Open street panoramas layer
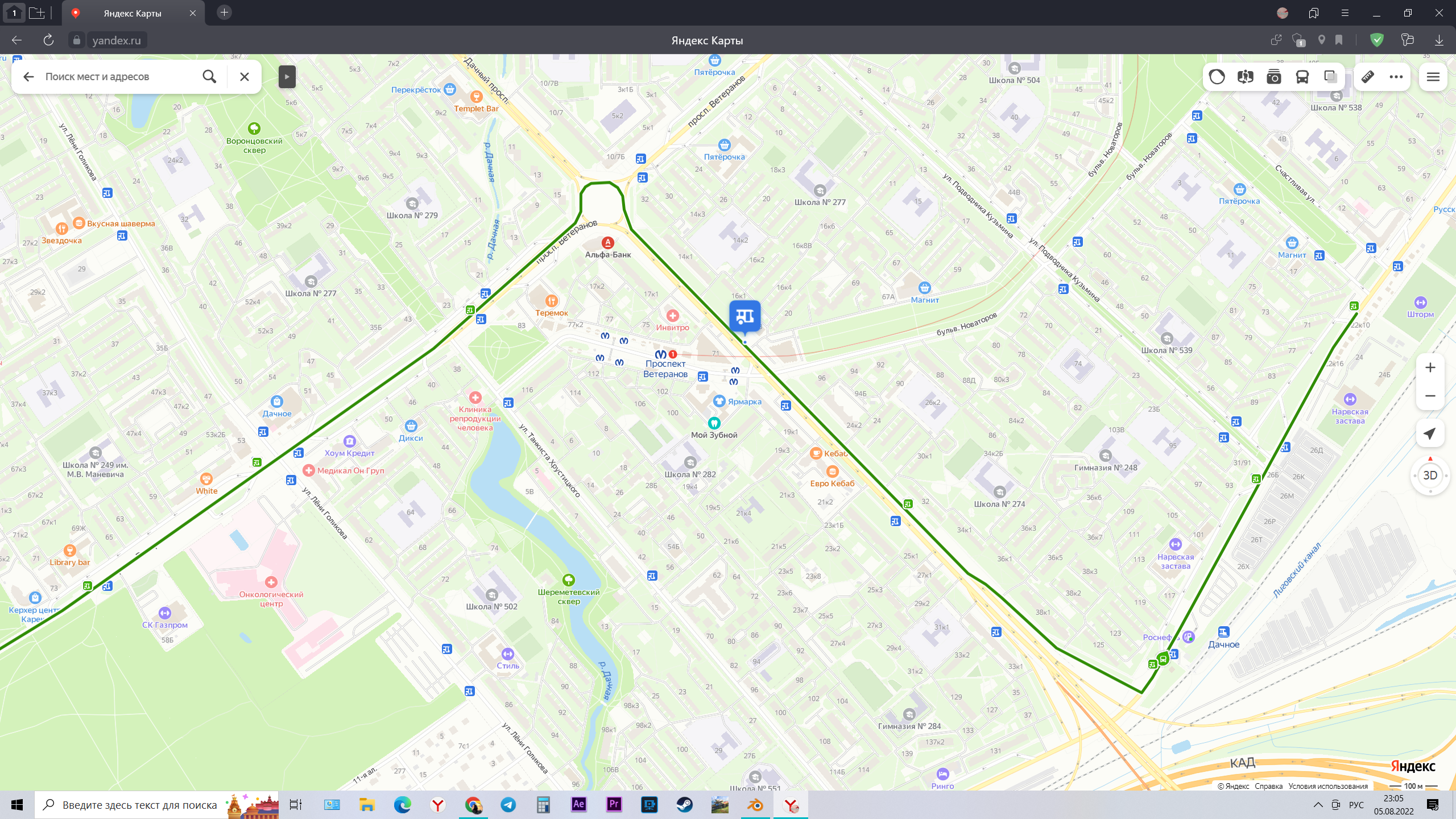 click(1245, 77)
